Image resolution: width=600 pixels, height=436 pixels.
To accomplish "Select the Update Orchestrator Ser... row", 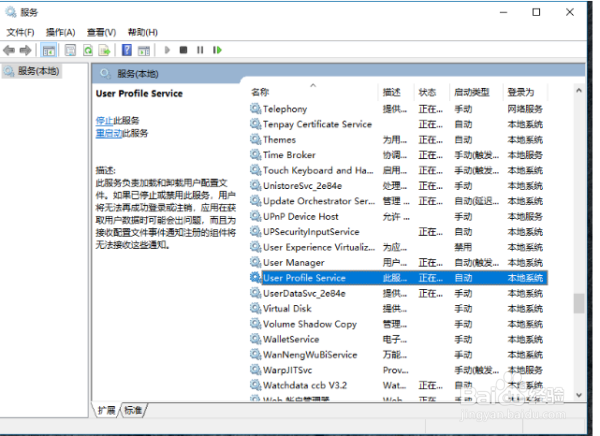I will coord(399,201).
